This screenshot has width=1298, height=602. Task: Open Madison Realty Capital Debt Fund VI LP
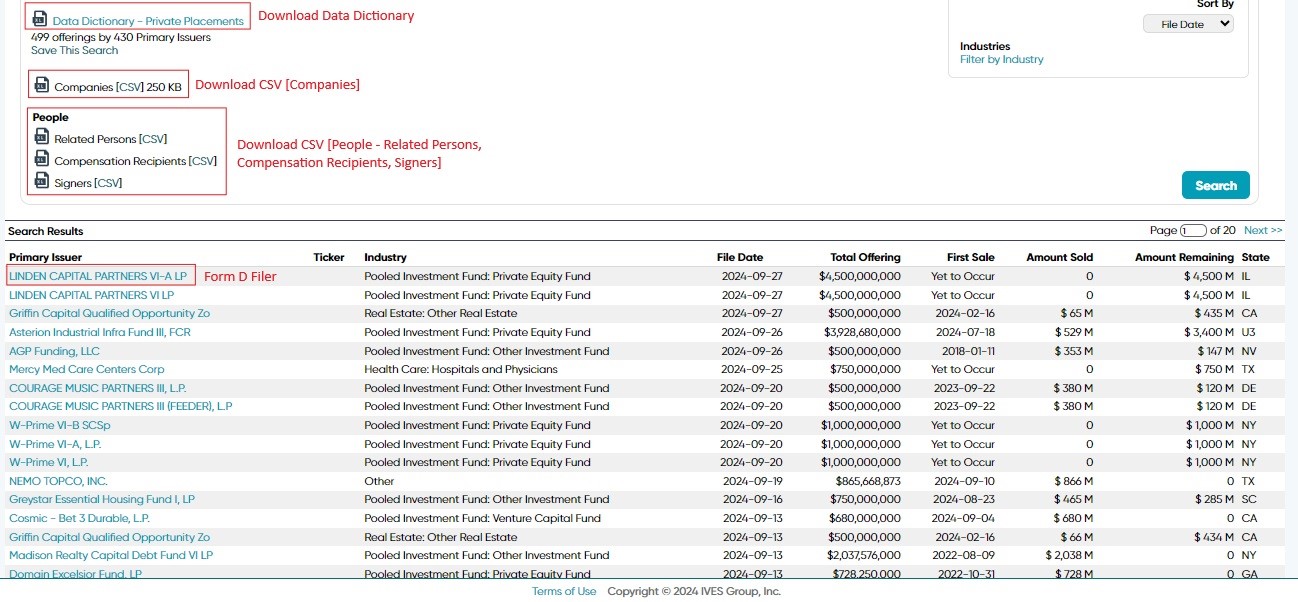click(x=111, y=555)
